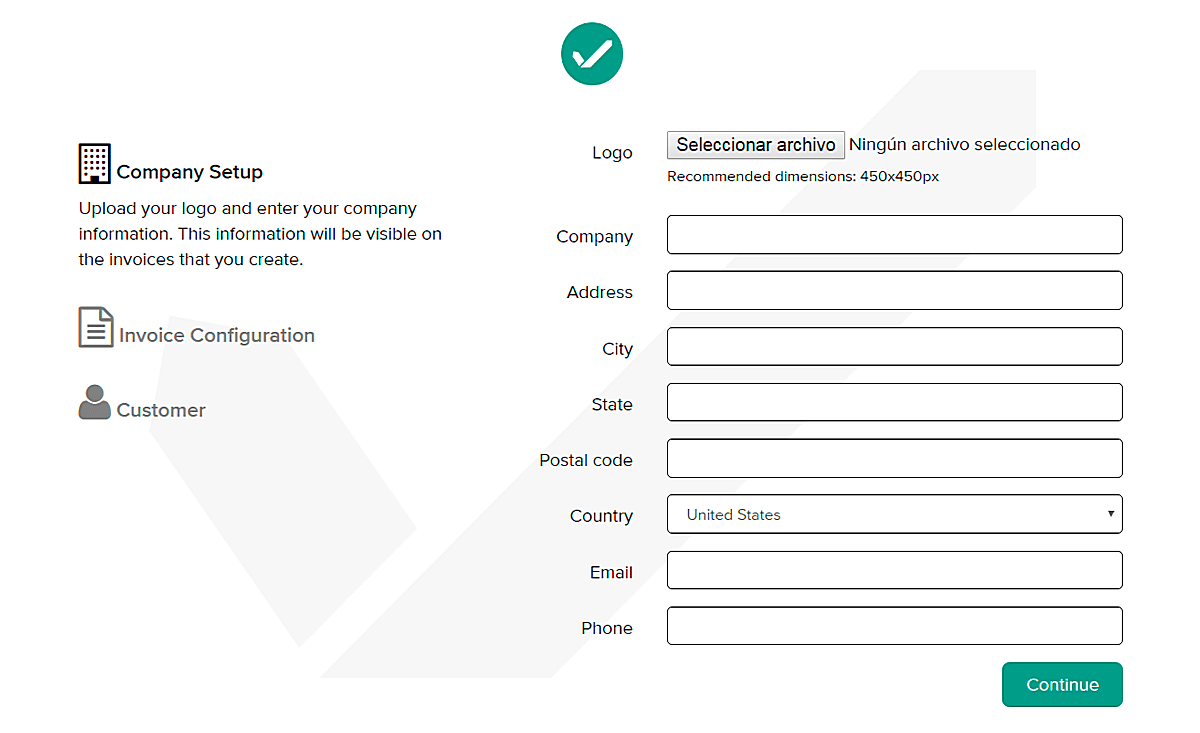
Task: Click the Country dropdown arrow
Action: pyautogui.click(x=1110, y=514)
